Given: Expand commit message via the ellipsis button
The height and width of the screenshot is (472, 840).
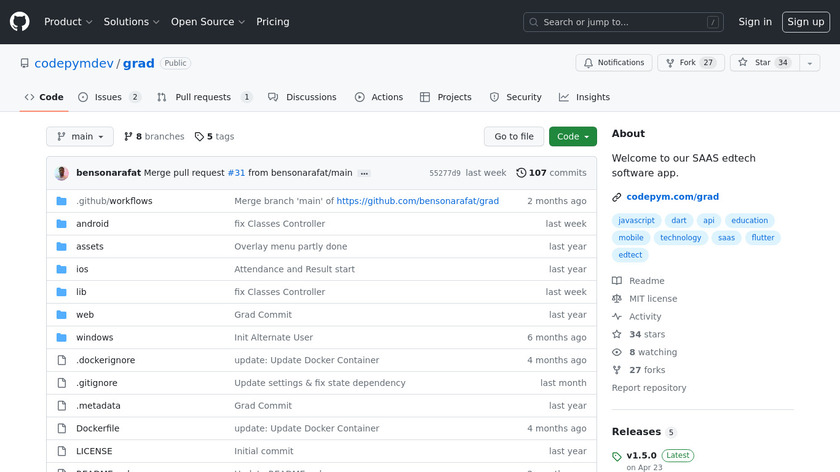Looking at the screenshot, I should (364, 173).
